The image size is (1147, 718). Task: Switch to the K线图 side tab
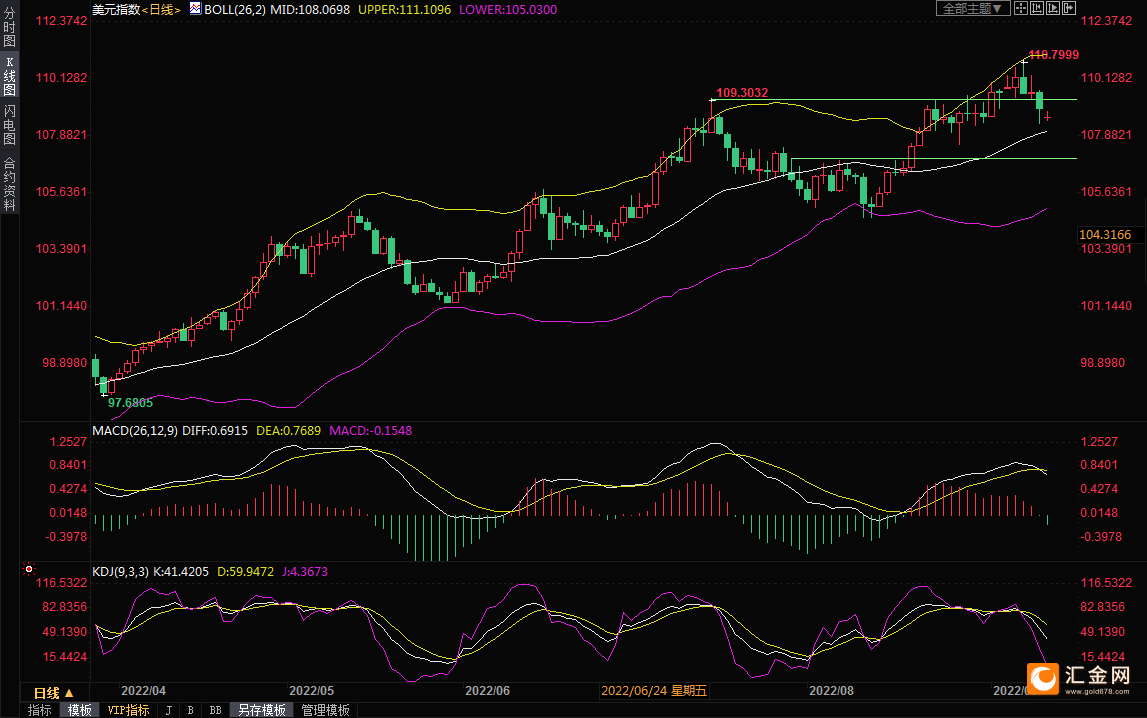[x=10, y=76]
